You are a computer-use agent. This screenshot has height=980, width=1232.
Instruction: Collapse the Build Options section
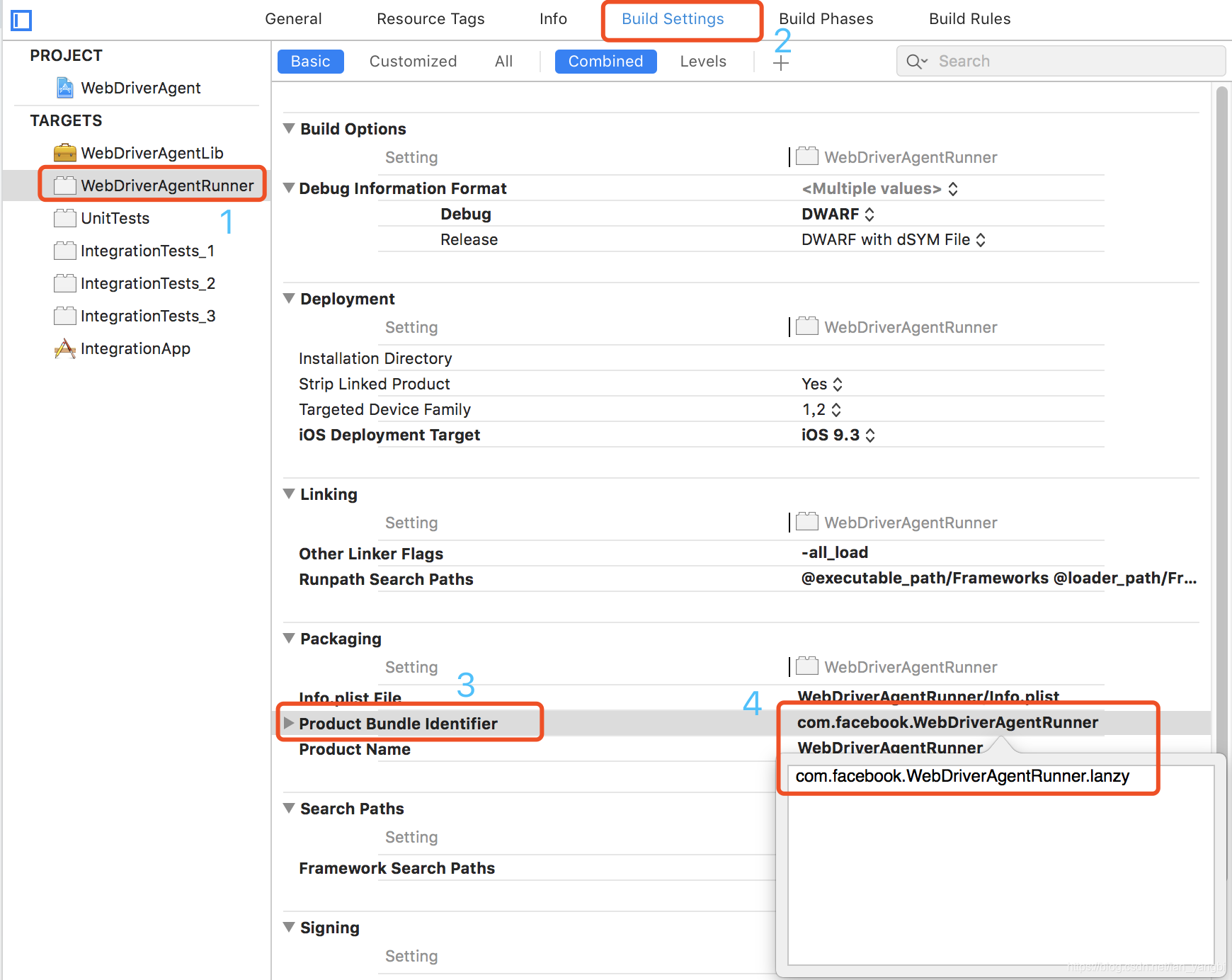289,128
